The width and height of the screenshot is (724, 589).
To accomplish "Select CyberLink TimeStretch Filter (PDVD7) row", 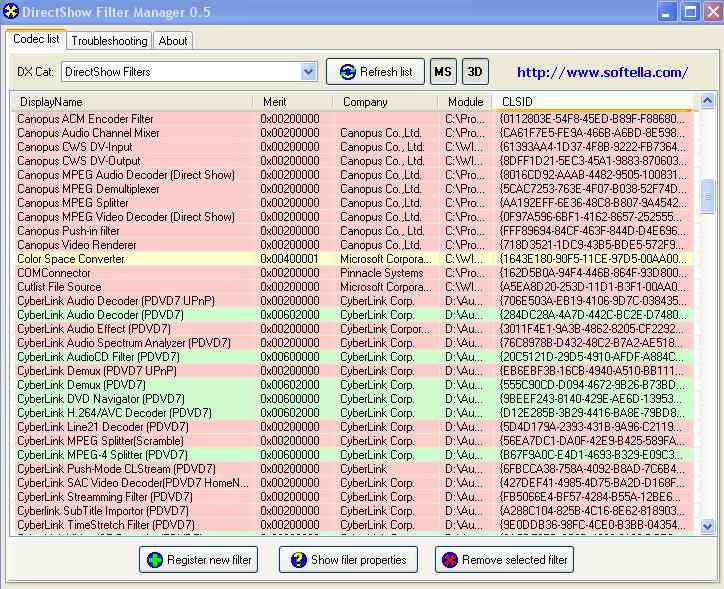I will [x=352, y=525].
